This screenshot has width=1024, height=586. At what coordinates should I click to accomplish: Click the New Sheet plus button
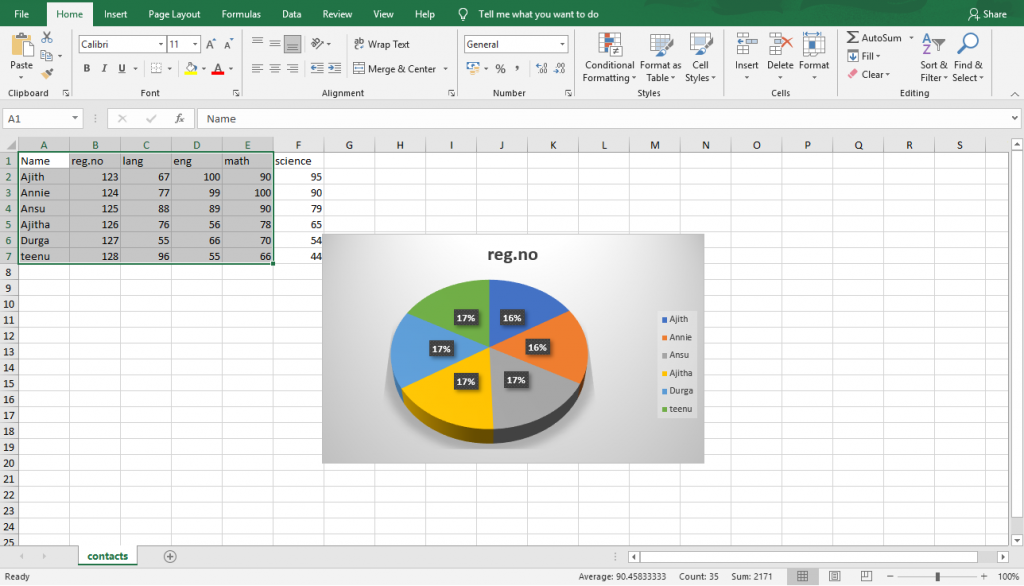coord(169,556)
